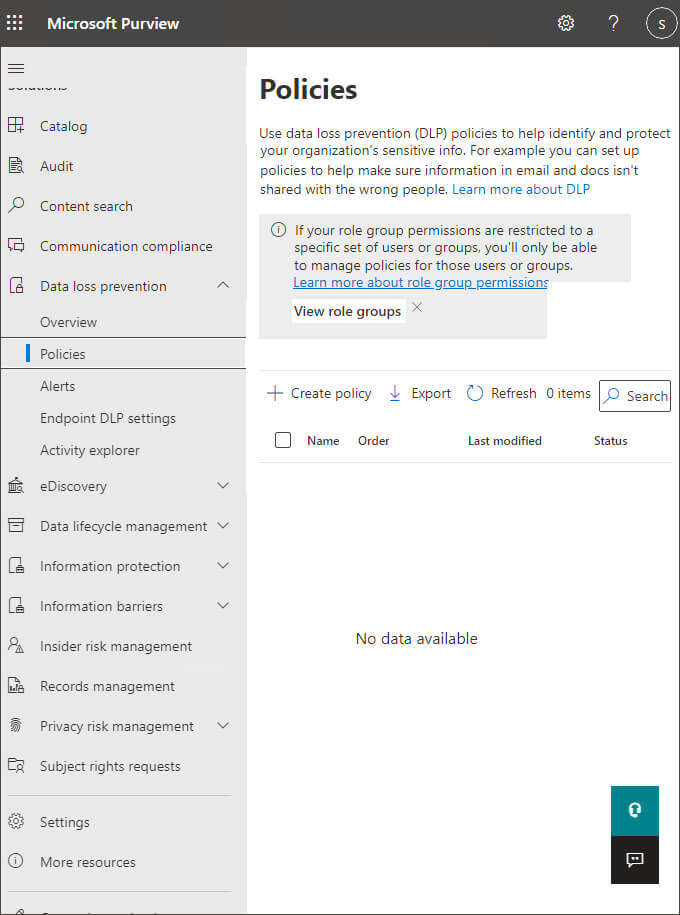Click the Catalog icon in sidebar
Image resolution: width=680 pixels, height=915 pixels.
(16, 125)
